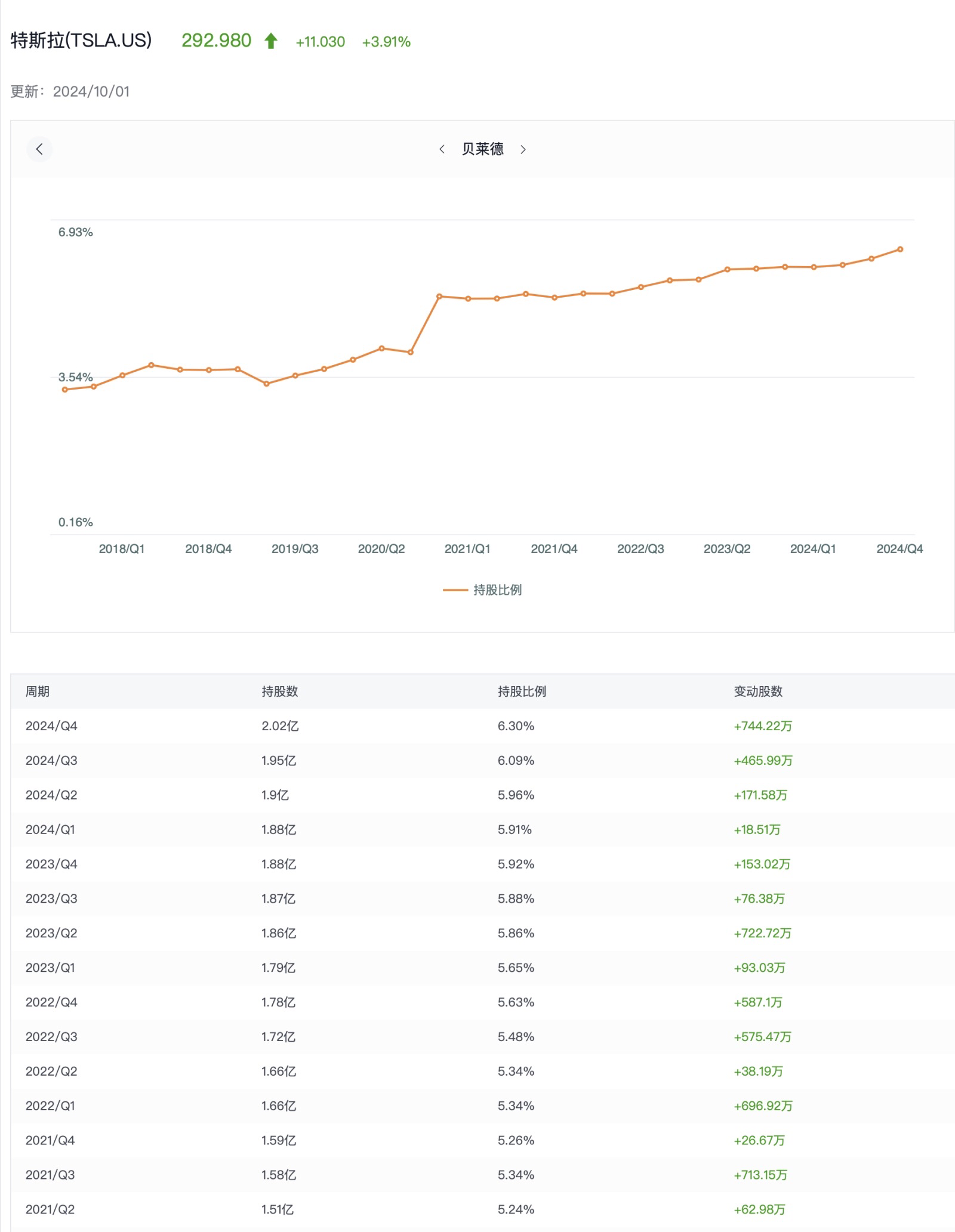Click the 1.59亿 shares held value
Screen dimensions: 955x1232
pyautogui.click(x=279, y=1141)
